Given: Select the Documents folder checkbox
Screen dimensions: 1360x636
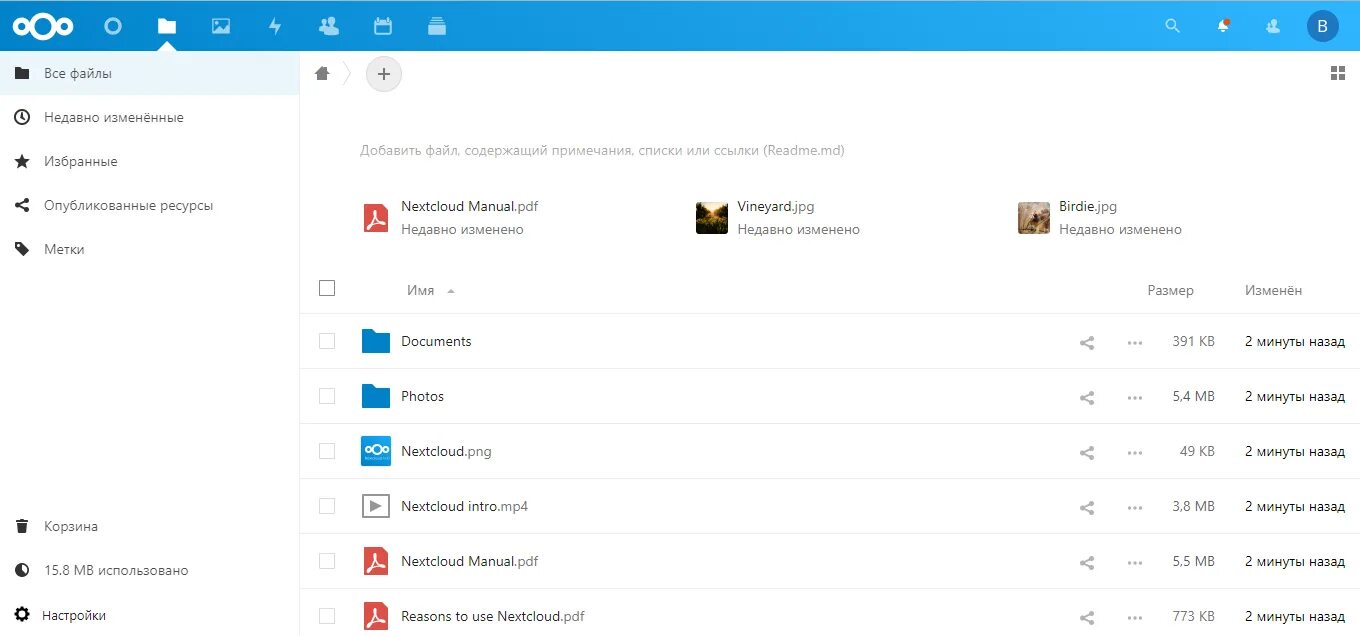Looking at the screenshot, I should 327,341.
